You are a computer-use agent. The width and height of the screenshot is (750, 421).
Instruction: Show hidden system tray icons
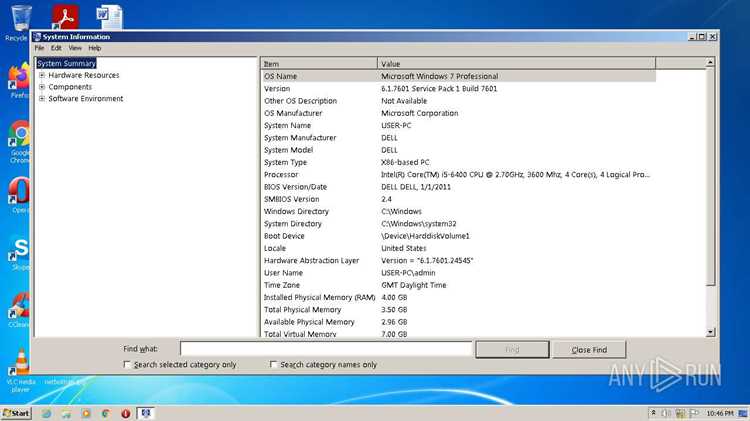tap(653, 413)
